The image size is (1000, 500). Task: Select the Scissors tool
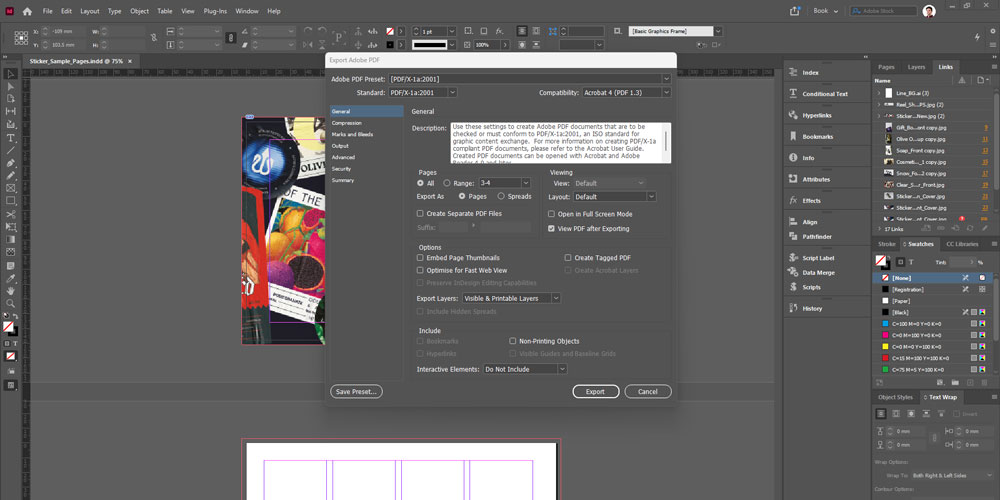tap(11, 214)
